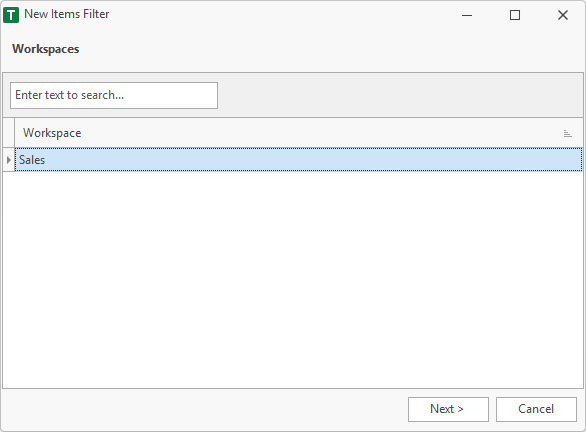Viewport: 586px width, 432px height.
Task: Maximize the New Items Filter window
Action: click(515, 15)
